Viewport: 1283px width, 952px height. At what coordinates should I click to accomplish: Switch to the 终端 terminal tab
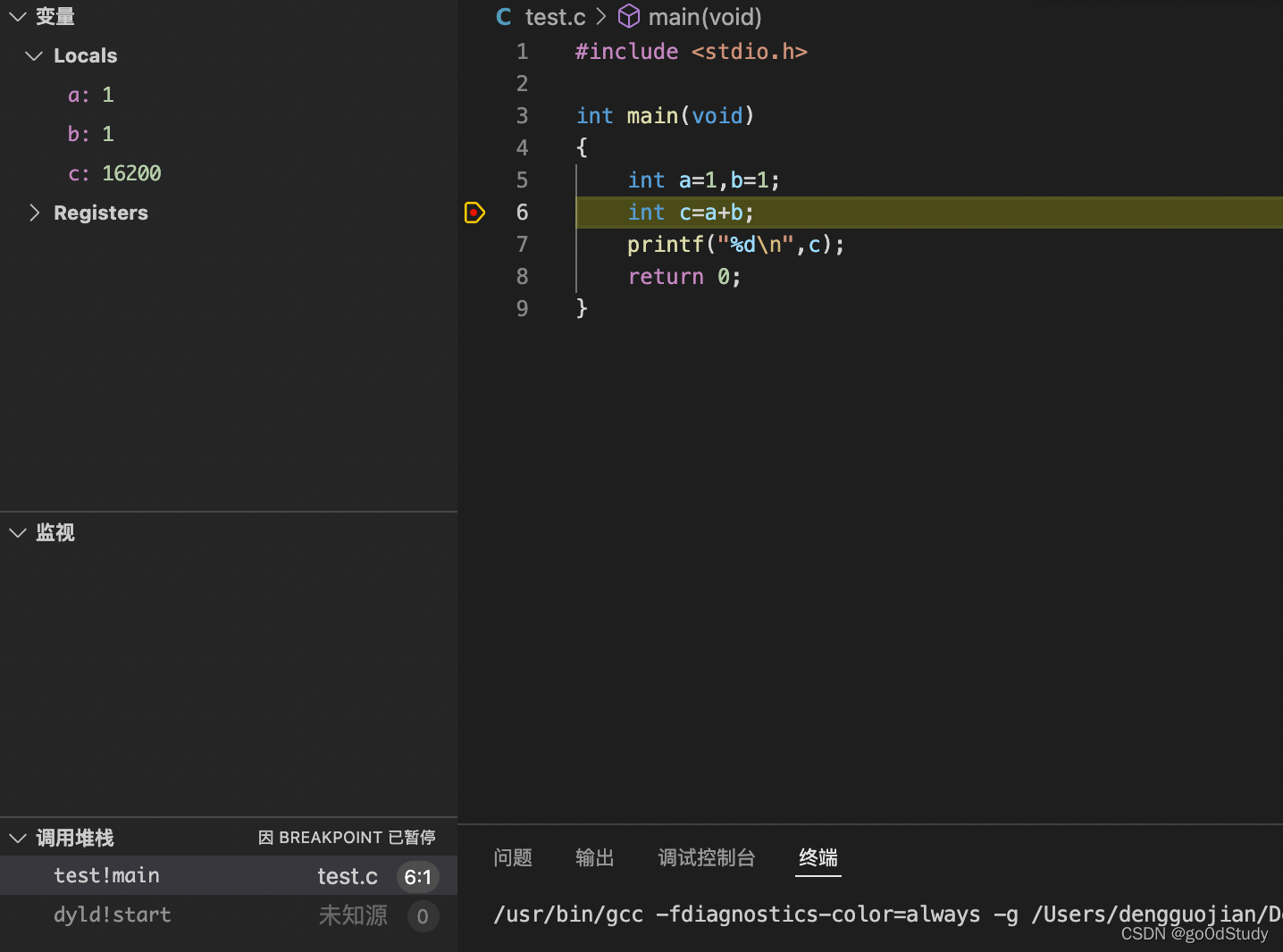click(818, 857)
